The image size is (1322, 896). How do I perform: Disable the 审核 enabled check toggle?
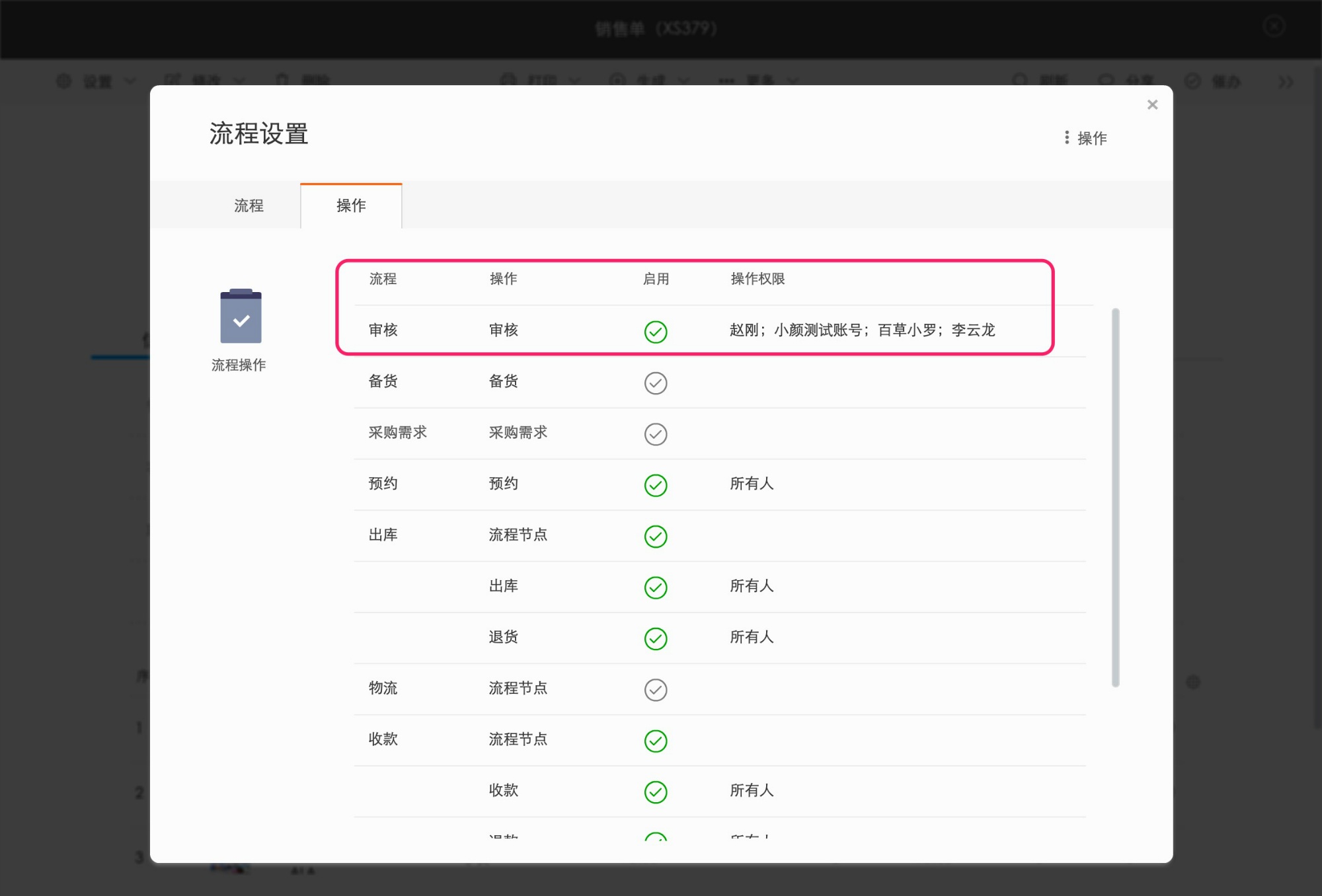point(655,332)
